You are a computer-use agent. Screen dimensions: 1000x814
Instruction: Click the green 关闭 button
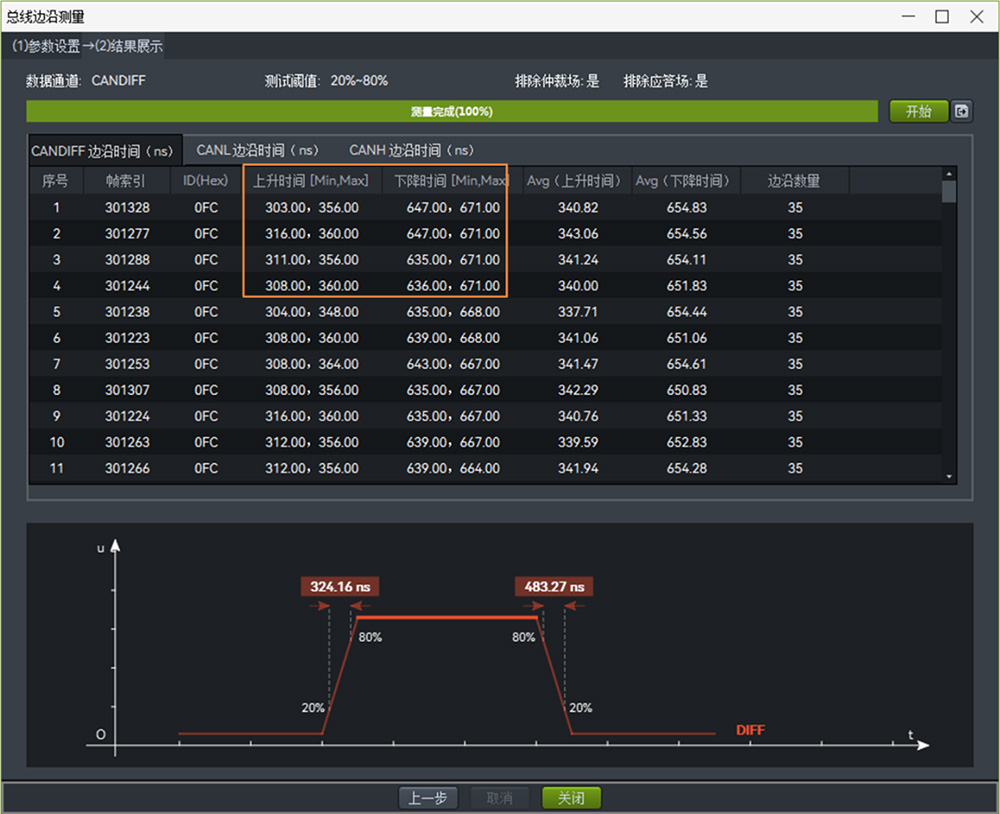571,798
